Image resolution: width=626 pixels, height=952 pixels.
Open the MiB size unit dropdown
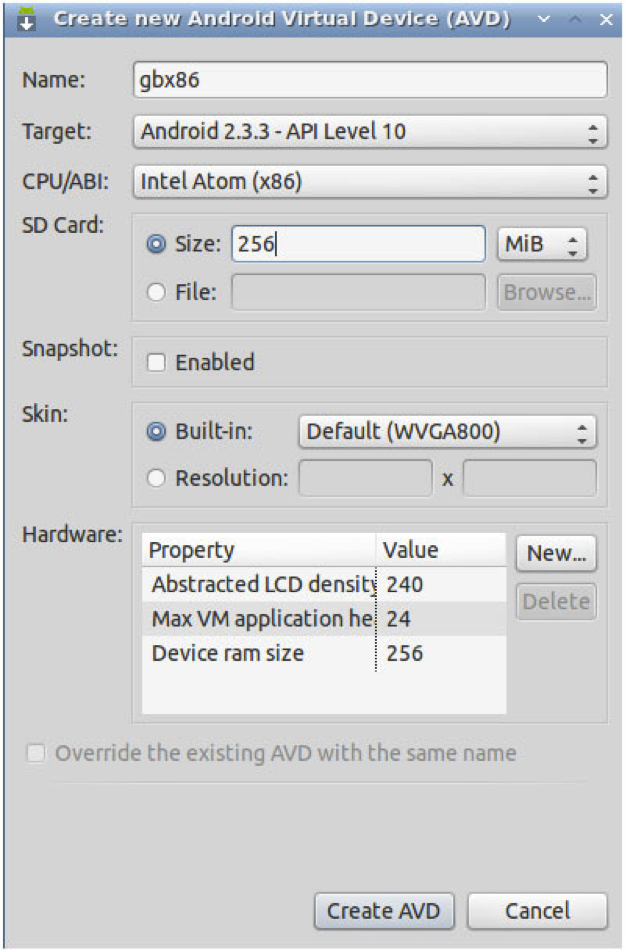[x=541, y=244]
